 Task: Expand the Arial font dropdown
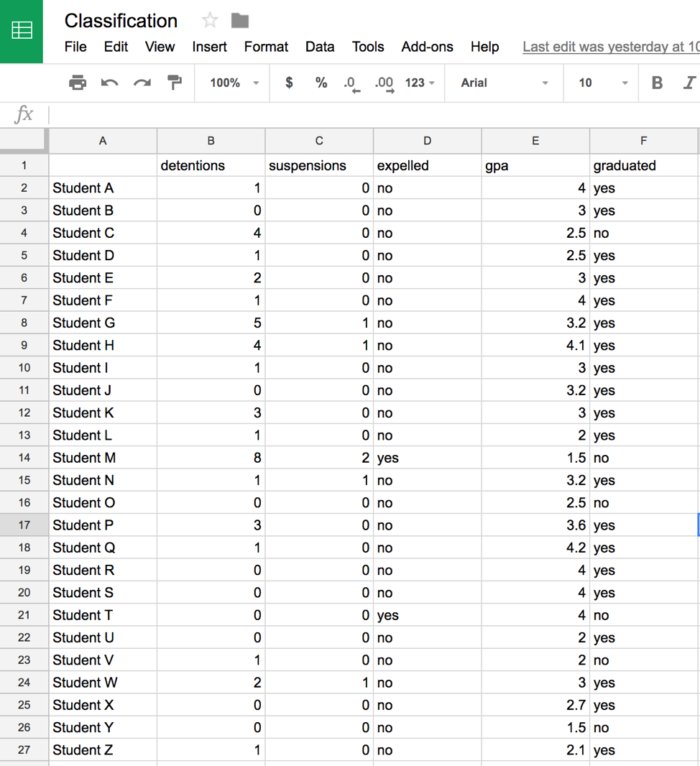pyautogui.click(x=504, y=83)
